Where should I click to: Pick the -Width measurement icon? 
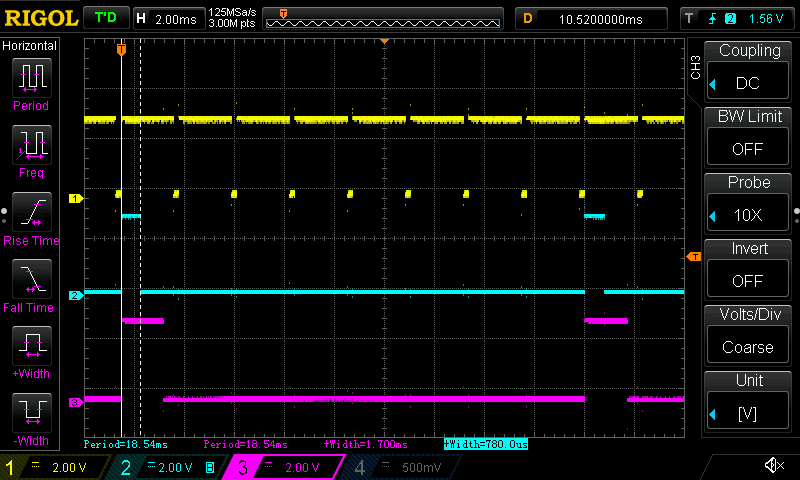pyautogui.click(x=31, y=413)
